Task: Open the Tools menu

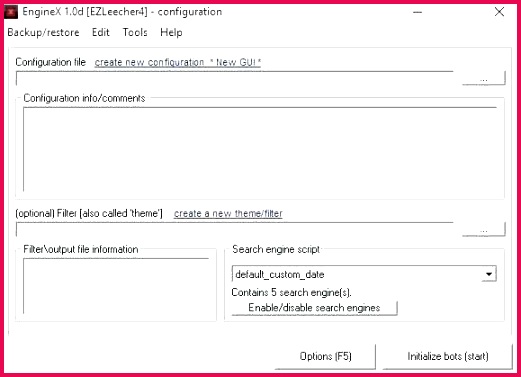Action: pos(135,32)
